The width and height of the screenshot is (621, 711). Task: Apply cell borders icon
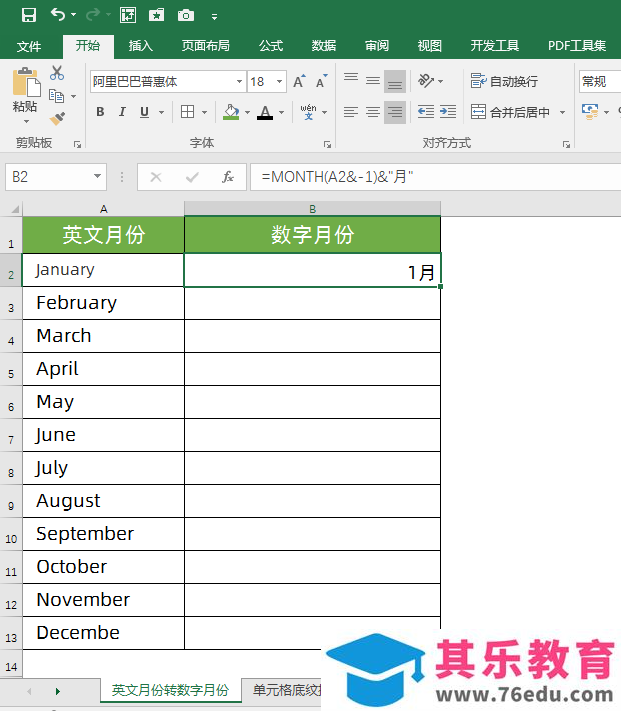187,112
